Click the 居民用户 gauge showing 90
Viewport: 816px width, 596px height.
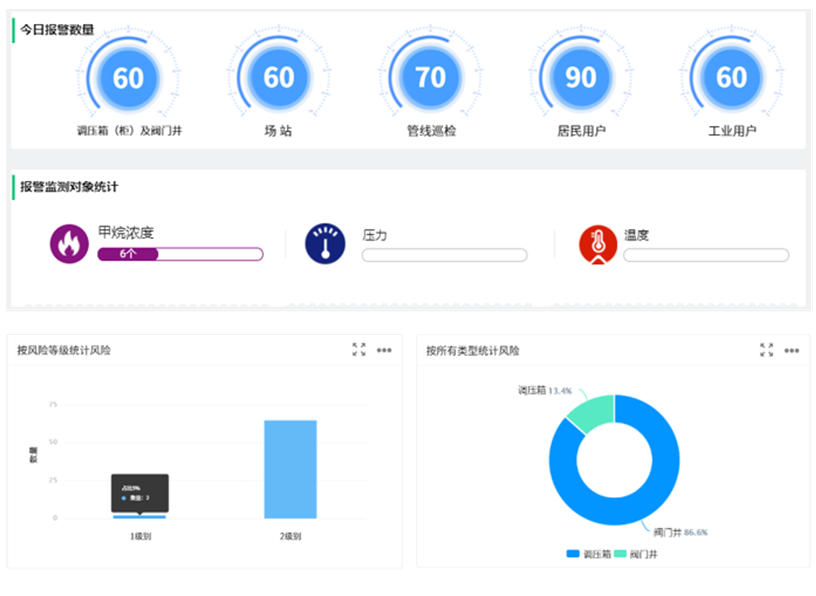coord(581,78)
